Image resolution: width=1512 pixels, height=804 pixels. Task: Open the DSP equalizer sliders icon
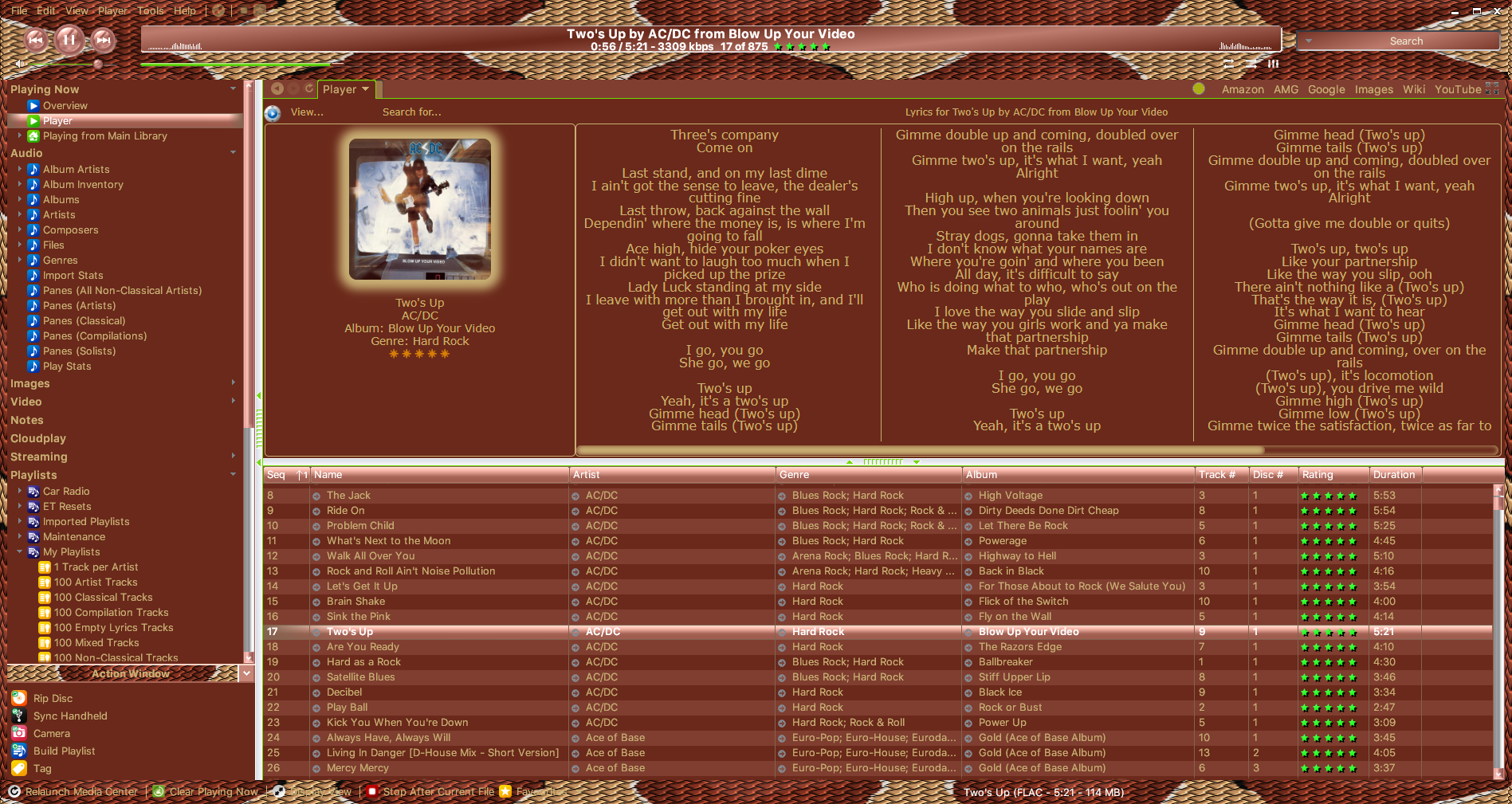1274,64
